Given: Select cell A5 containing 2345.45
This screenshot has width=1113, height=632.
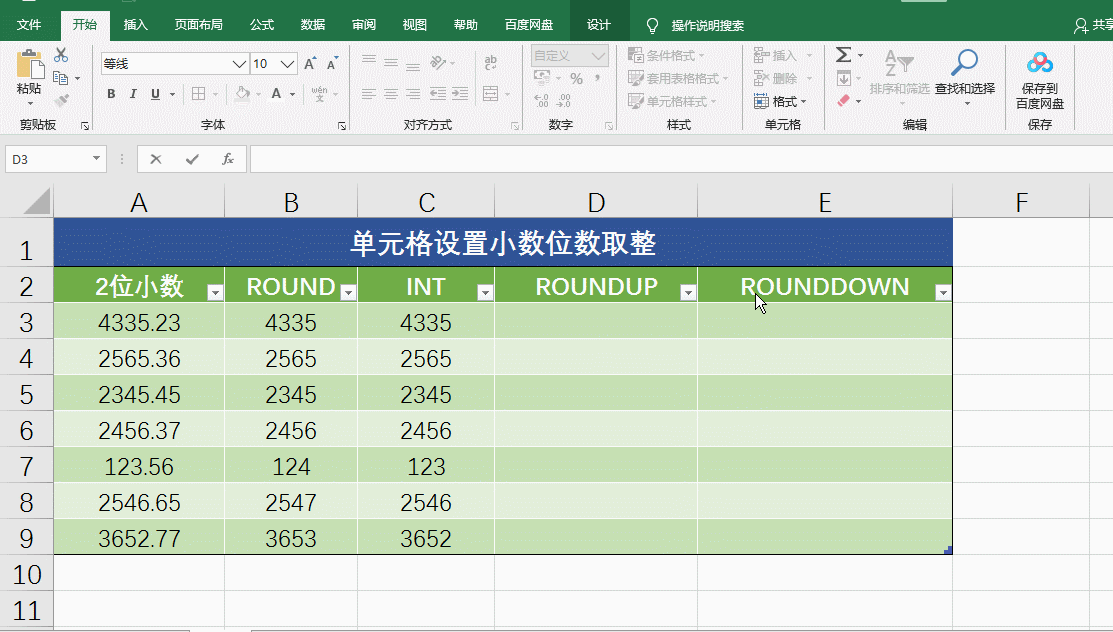Looking at the screenshot, I should 139,393.
